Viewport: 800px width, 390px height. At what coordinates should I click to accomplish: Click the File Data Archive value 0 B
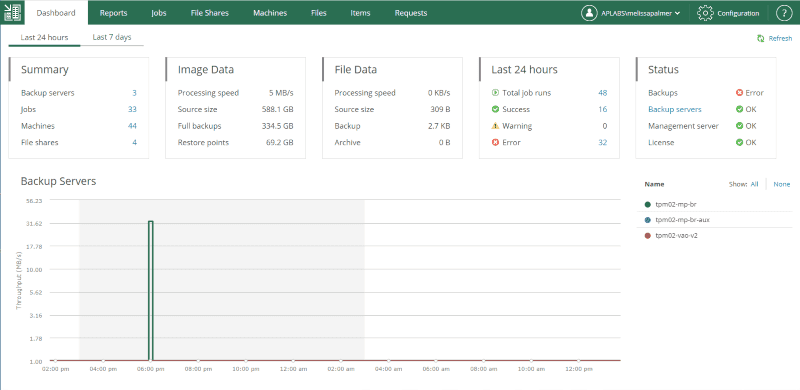click(x=444, y=142)
